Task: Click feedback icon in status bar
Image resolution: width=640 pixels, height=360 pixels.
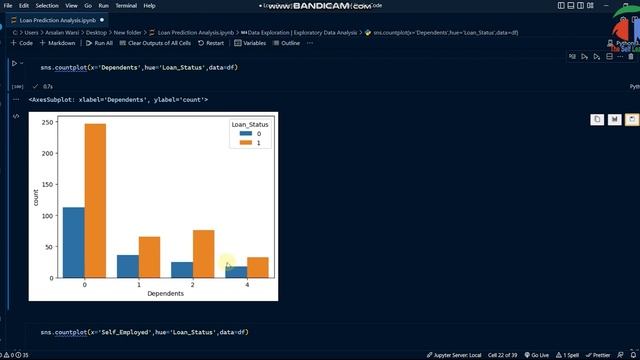Action: point(620,355)
